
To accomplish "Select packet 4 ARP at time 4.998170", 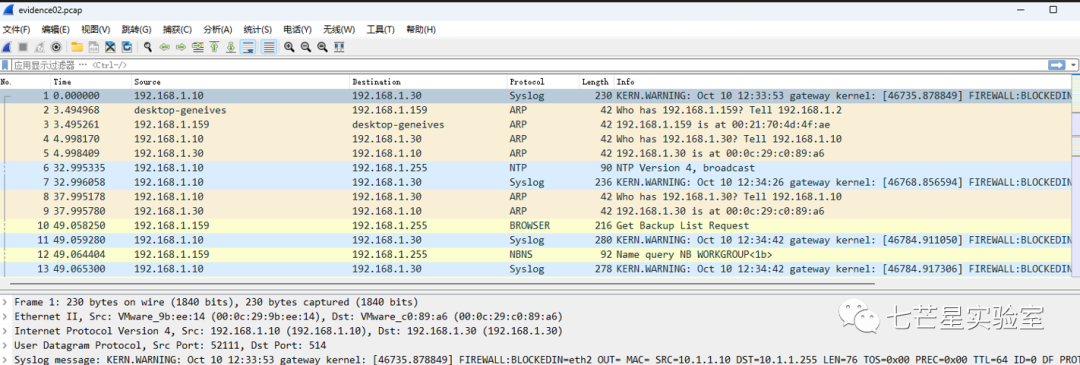I will [x=536, y=139].
